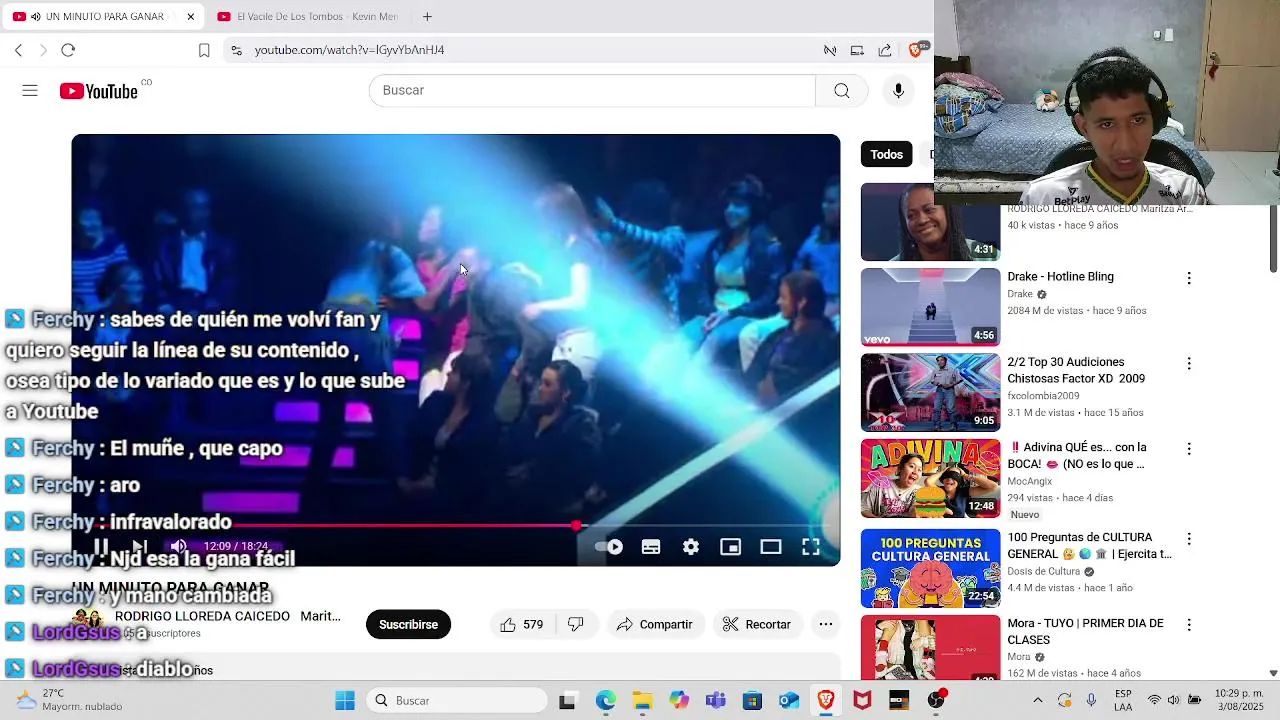
Task: Open the YouTube hamburger guide menu
Action: (30, 91)
